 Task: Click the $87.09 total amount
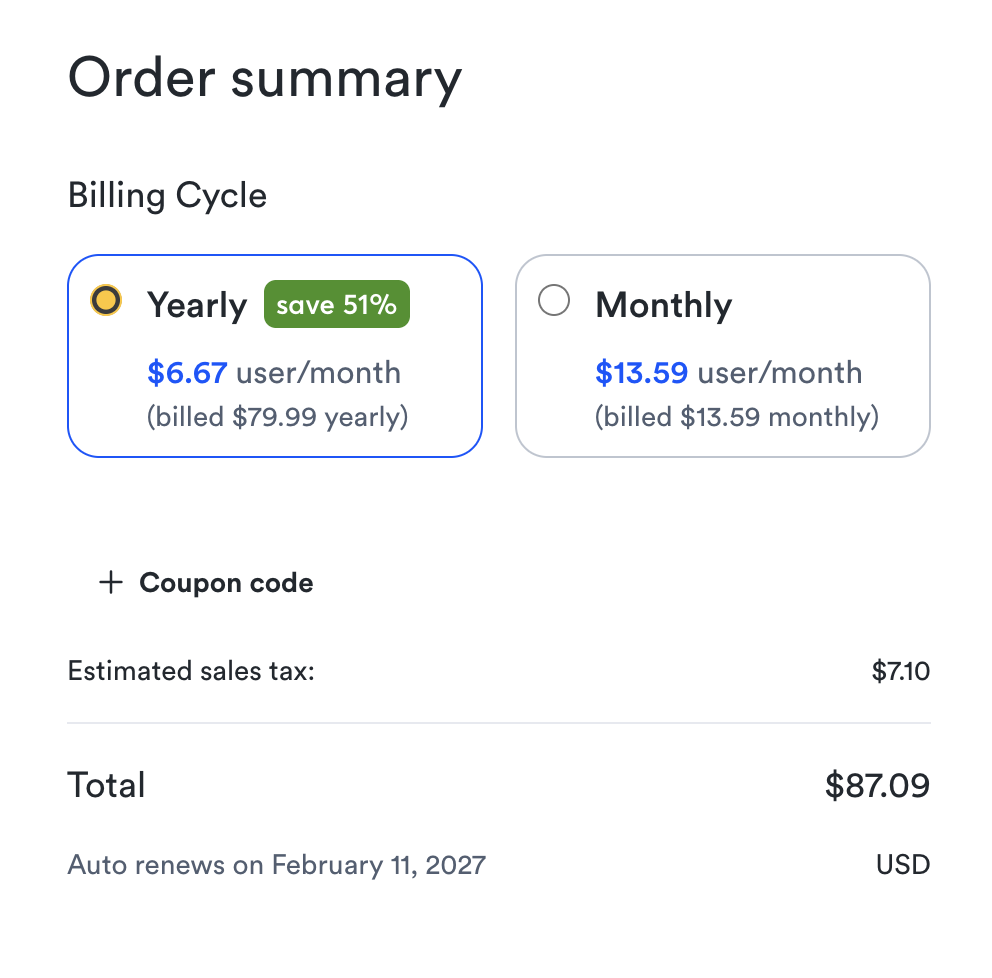tap(877, 785)
